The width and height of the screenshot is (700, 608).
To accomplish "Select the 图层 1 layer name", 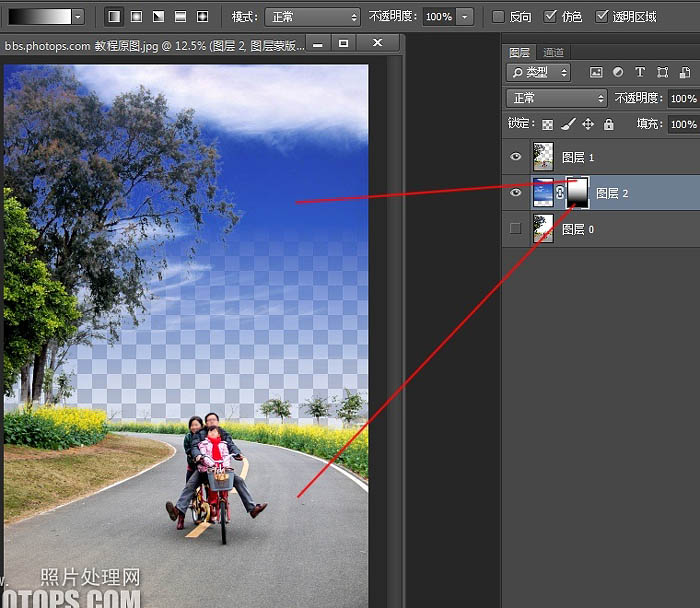I will click(x=578, y=157).
